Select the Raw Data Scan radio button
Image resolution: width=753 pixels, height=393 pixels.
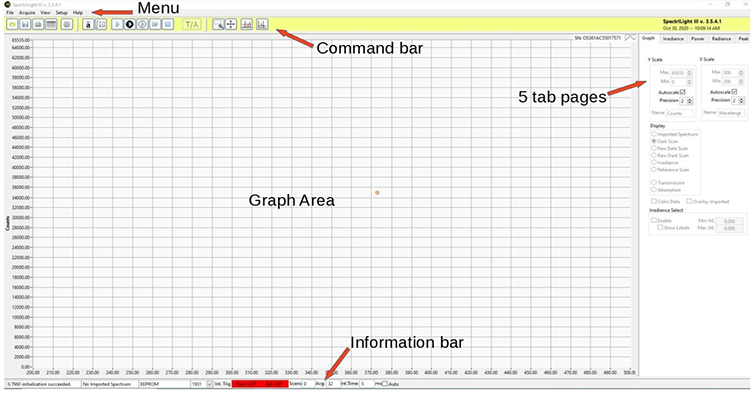[654, 148]
